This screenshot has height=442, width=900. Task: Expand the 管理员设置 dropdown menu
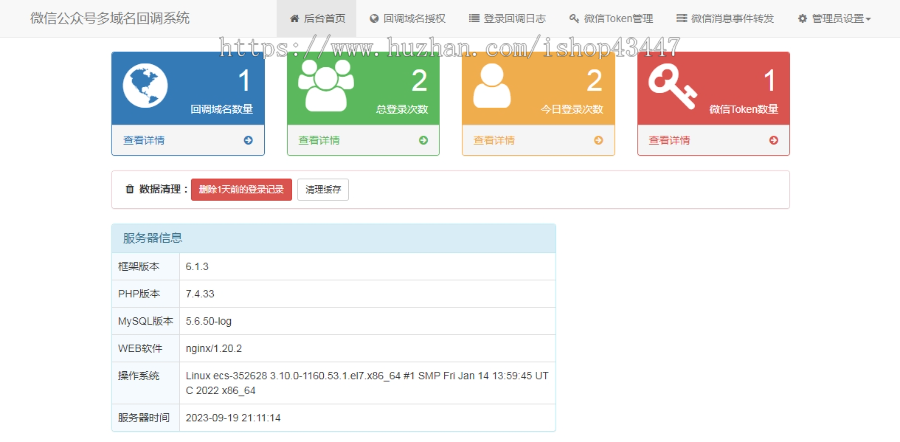[834, 19]
